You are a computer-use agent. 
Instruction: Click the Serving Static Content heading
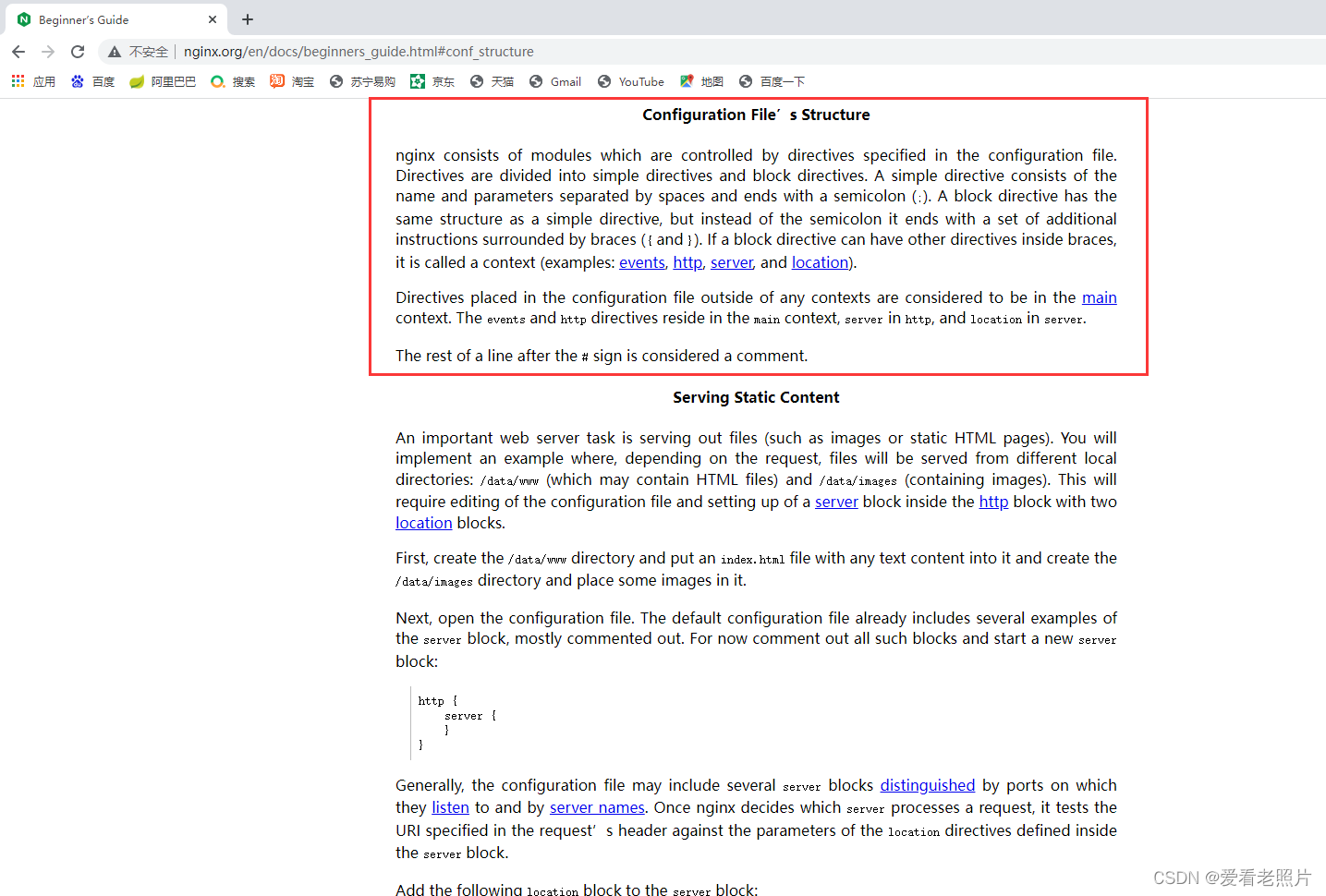click(756, 397)
